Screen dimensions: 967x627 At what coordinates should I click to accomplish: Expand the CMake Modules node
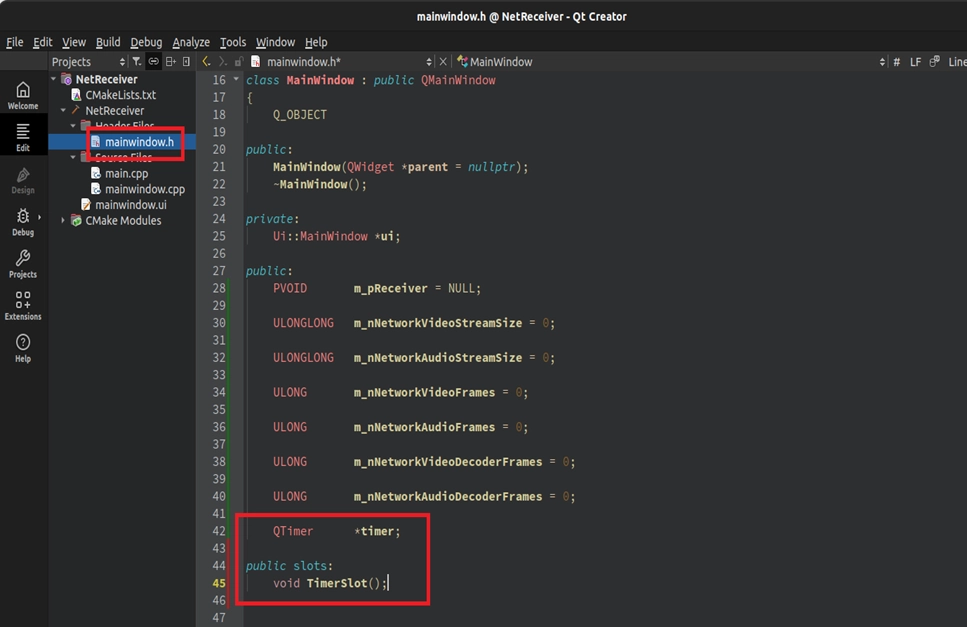tap(63, 220)
